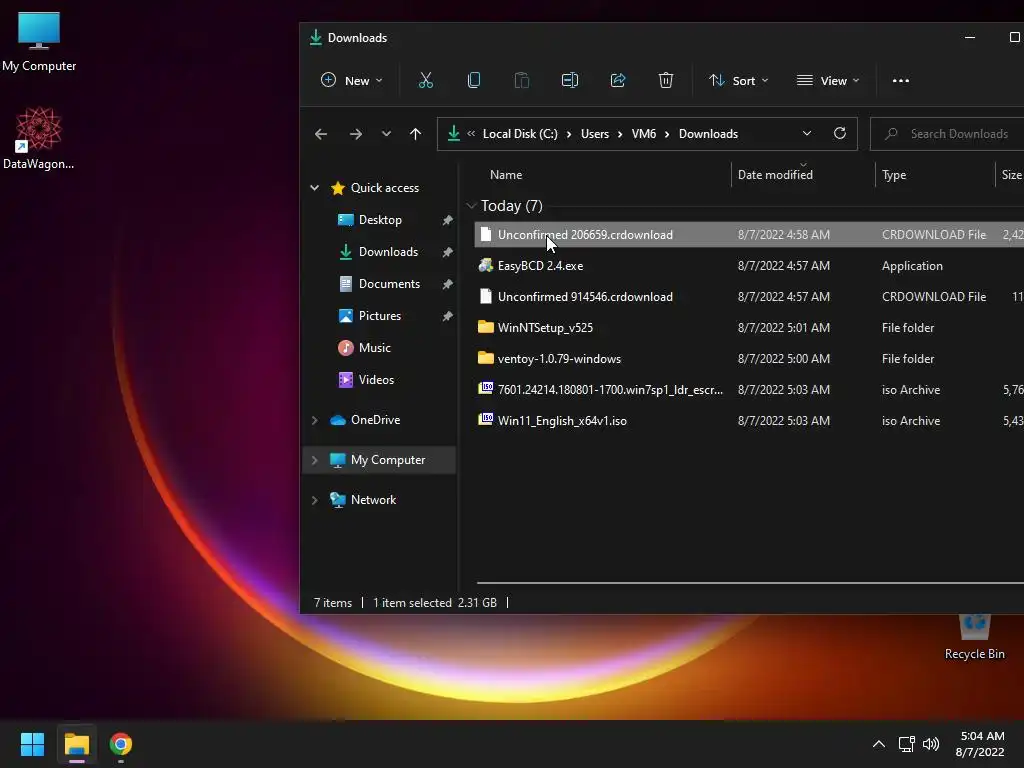Click the Win11 iso archive file icon

click(485, 420)
